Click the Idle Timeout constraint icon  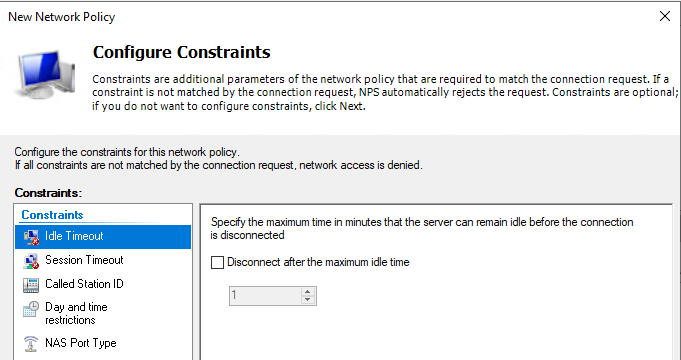[31, 237]
